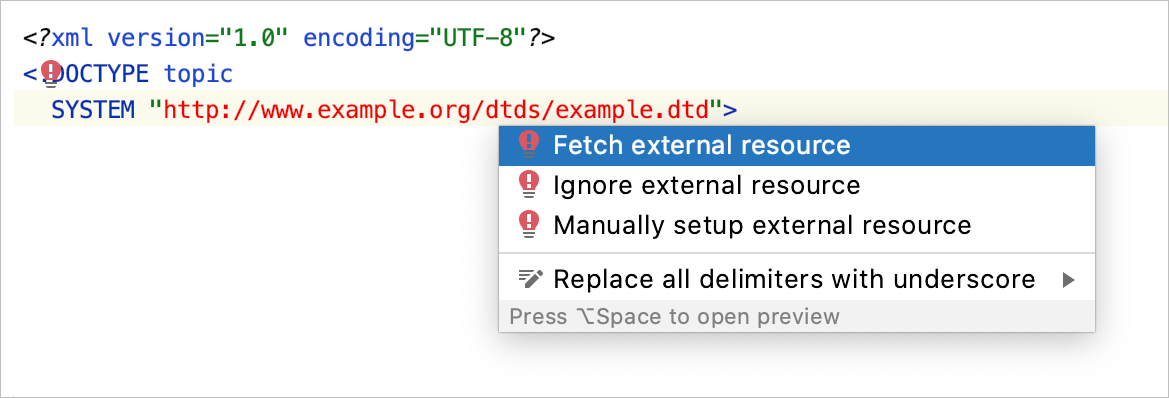This screenshot has height=398, width=1169.
Task: Choose Replace all delimiters with underscore
Action: tap(796, 280)
